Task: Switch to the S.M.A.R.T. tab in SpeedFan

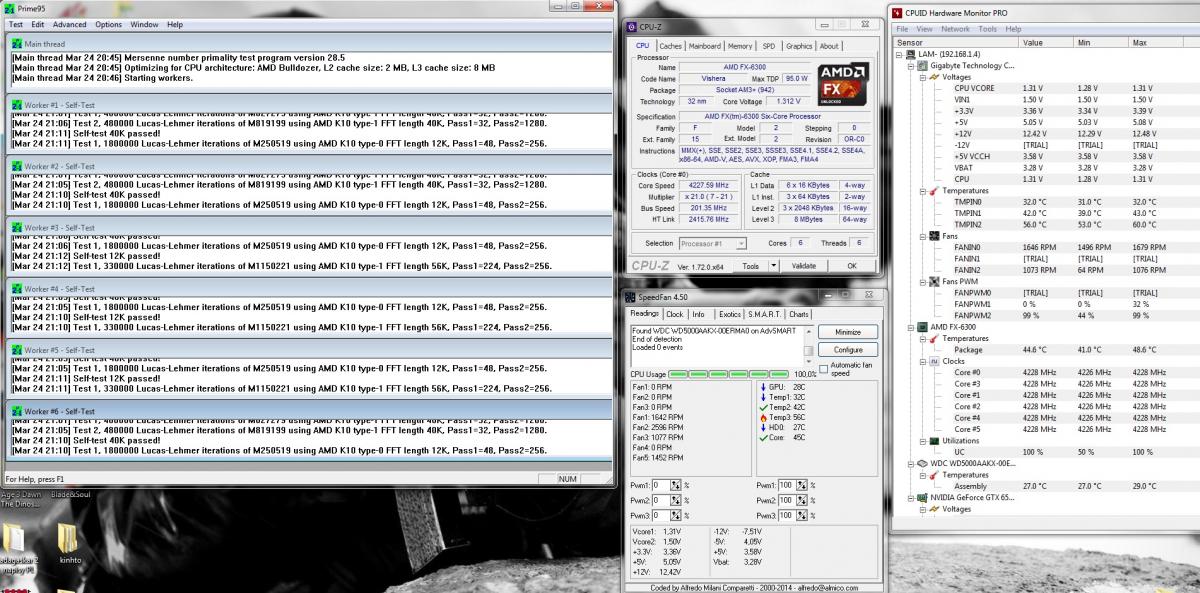Action: point(765,314)
